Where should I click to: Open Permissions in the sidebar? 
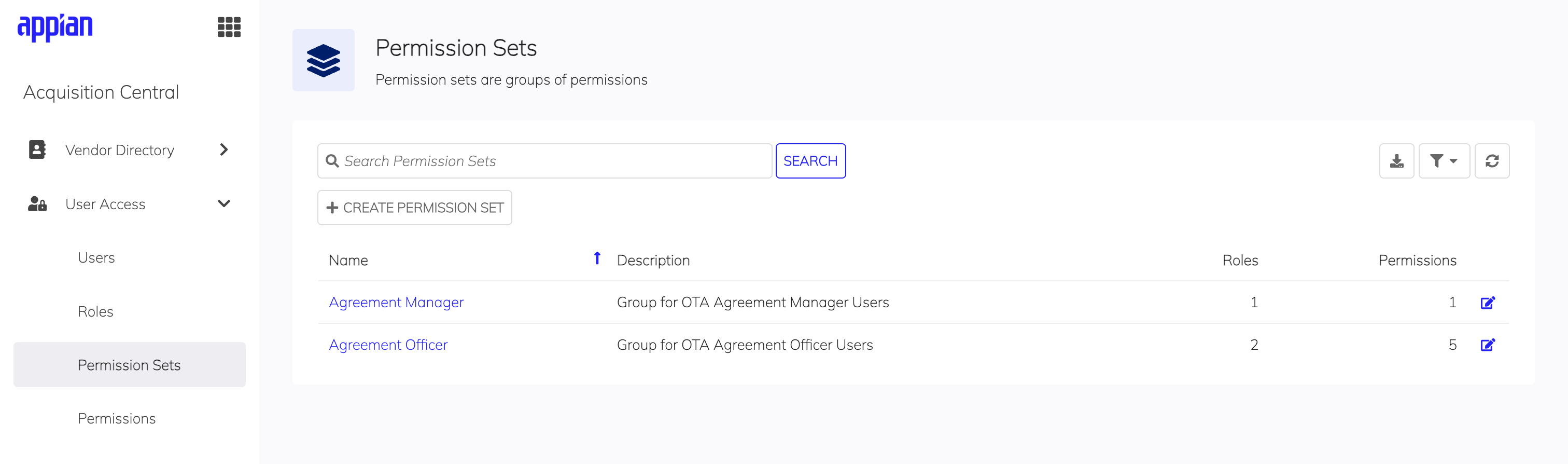point(117,418)
